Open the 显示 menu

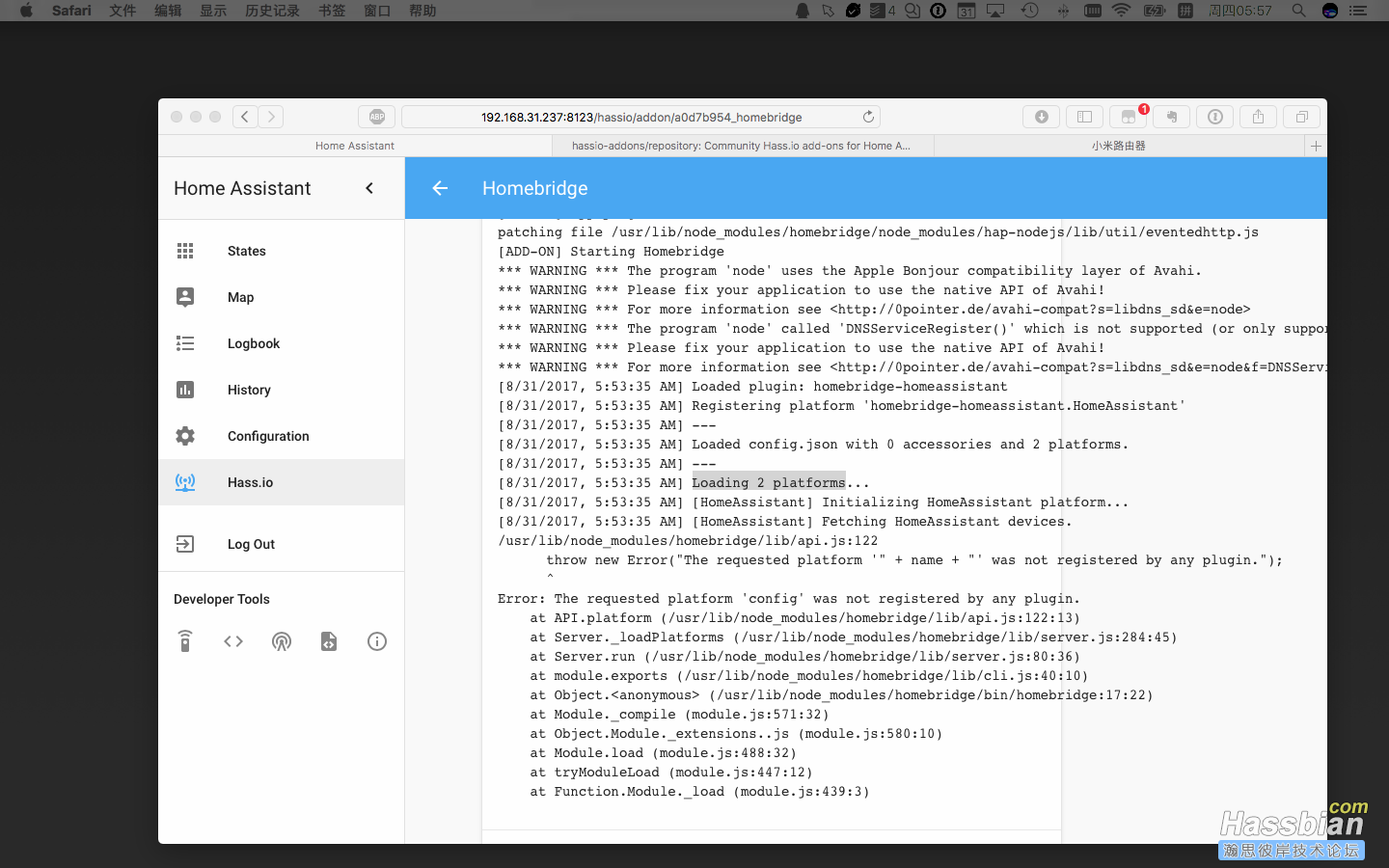pos(213,11)
